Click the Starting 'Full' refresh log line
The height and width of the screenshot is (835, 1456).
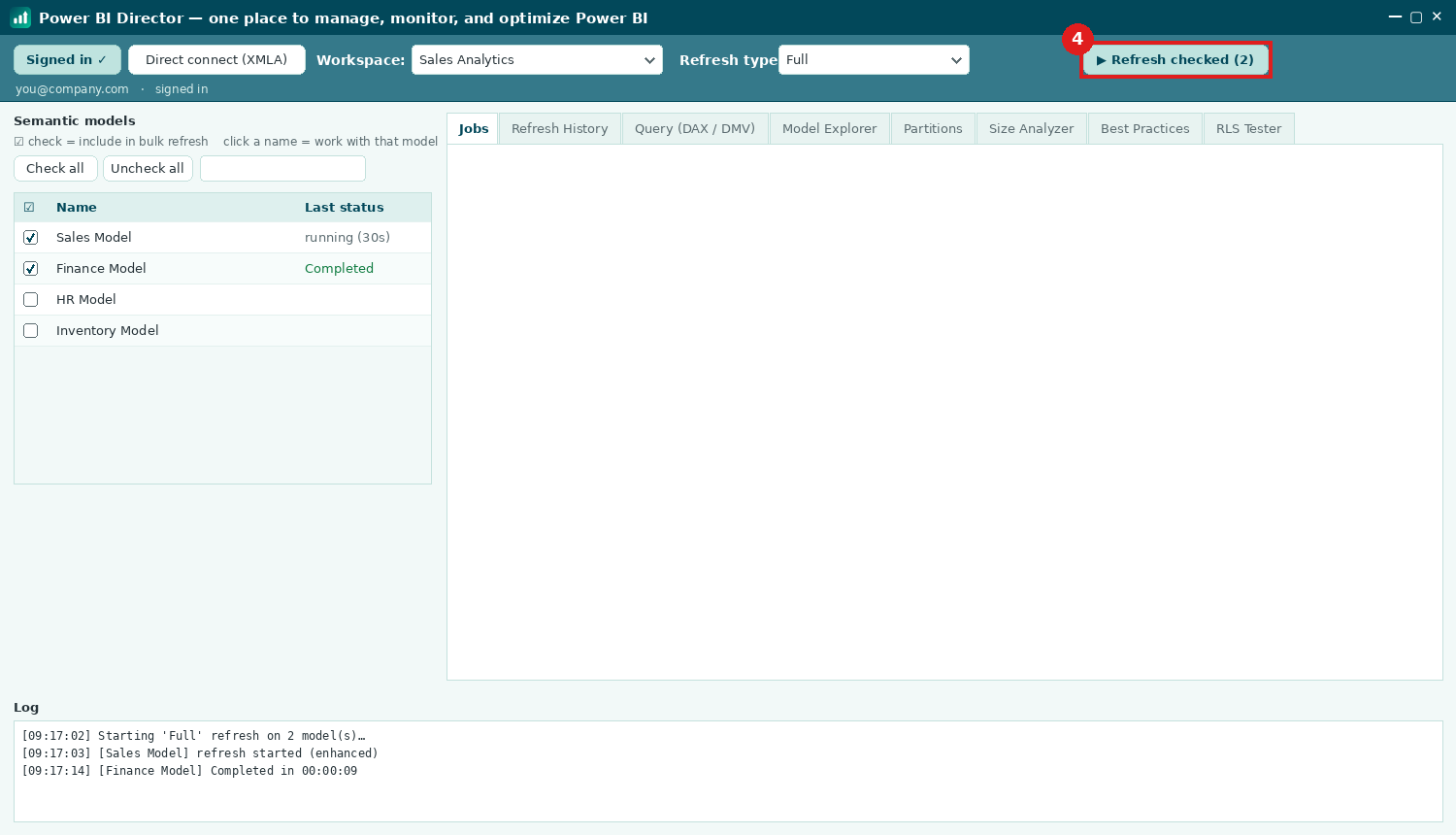(x=193, y=736)
